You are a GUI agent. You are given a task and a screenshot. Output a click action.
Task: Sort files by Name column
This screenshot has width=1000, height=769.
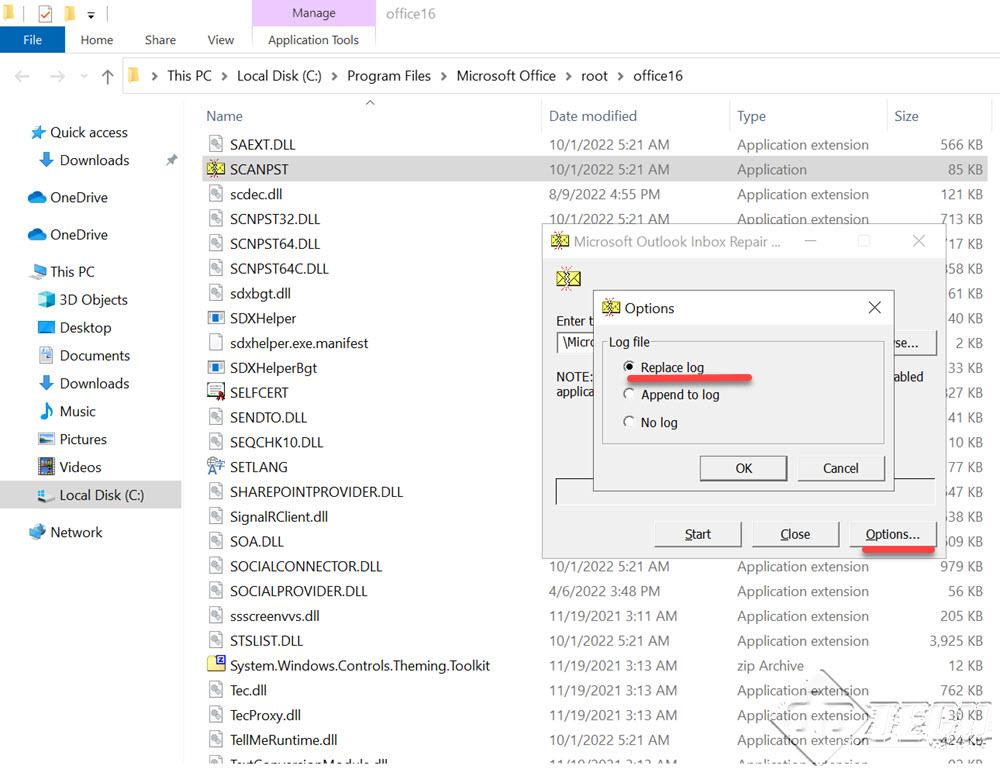(224, 116)
